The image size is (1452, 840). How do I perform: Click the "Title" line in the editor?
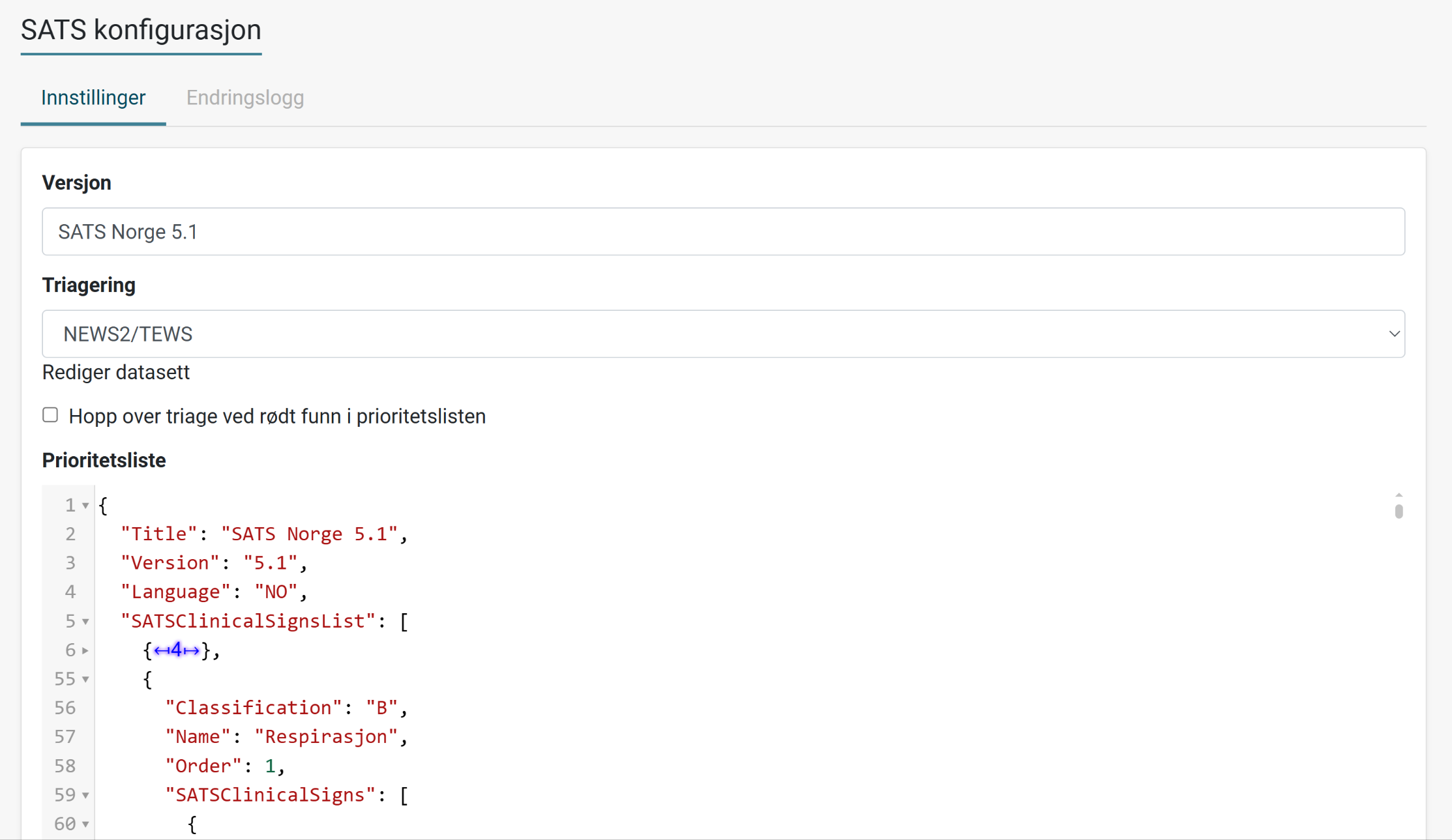[263, 534]
